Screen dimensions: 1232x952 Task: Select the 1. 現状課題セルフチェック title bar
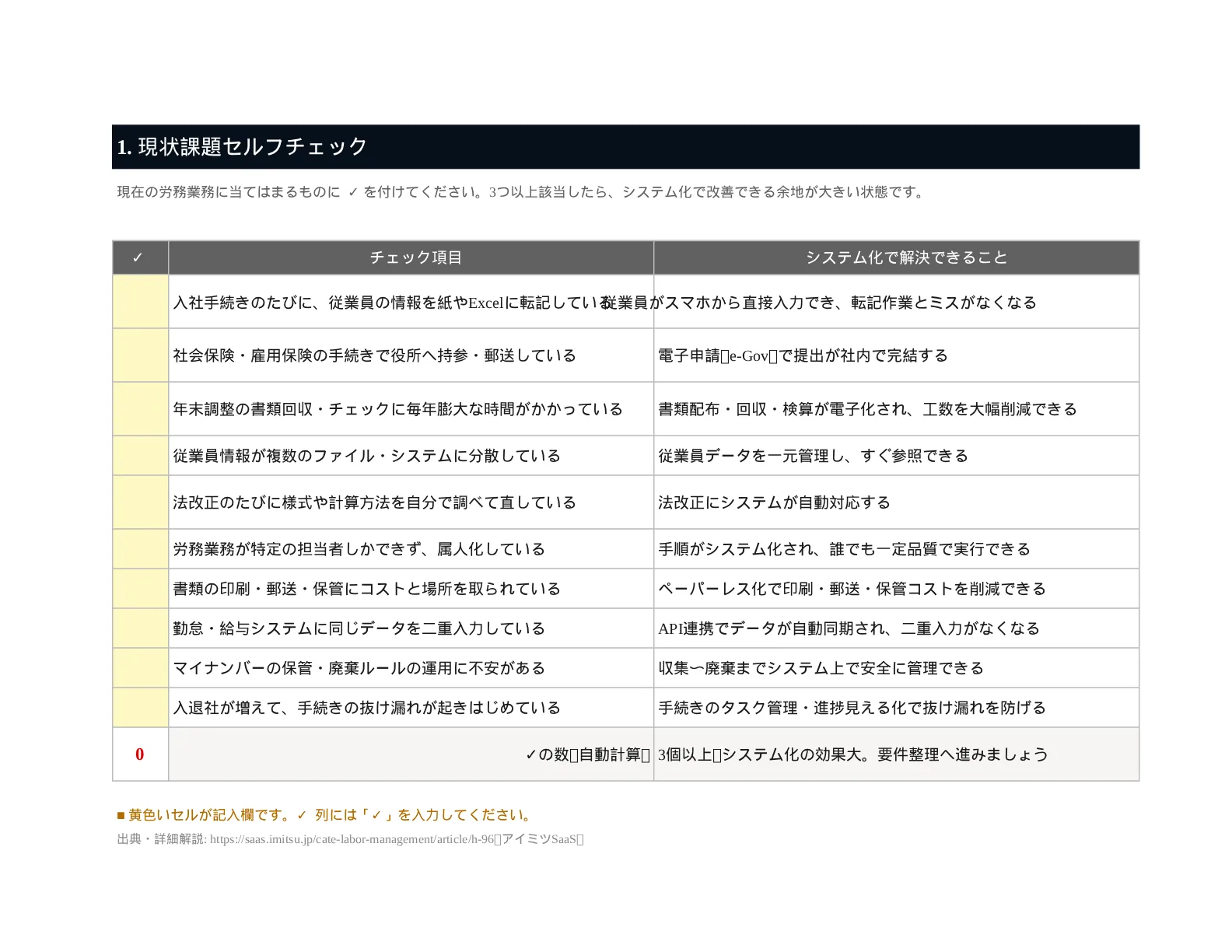(x=626, y=147)
